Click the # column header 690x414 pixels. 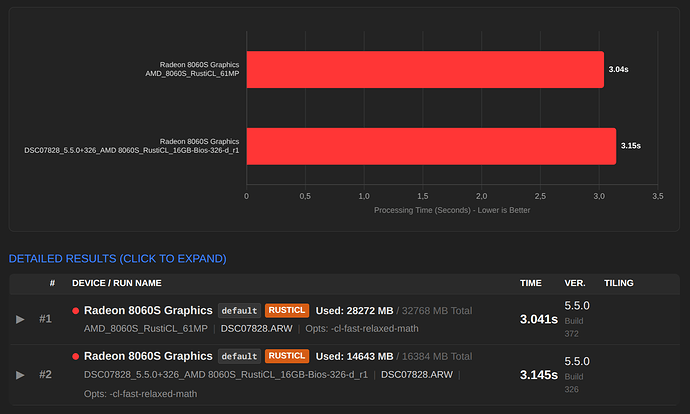(52, 283)
